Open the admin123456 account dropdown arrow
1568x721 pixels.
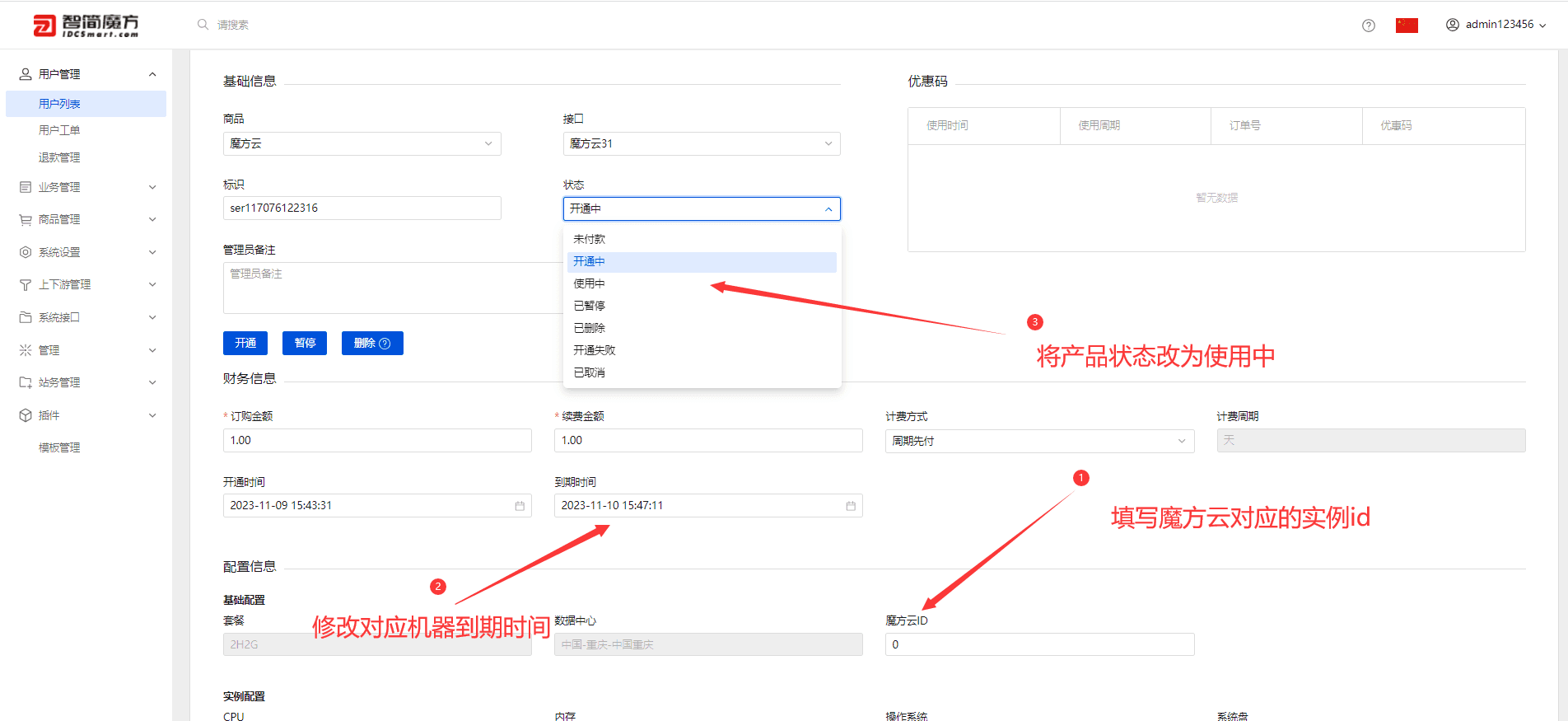1542,26
